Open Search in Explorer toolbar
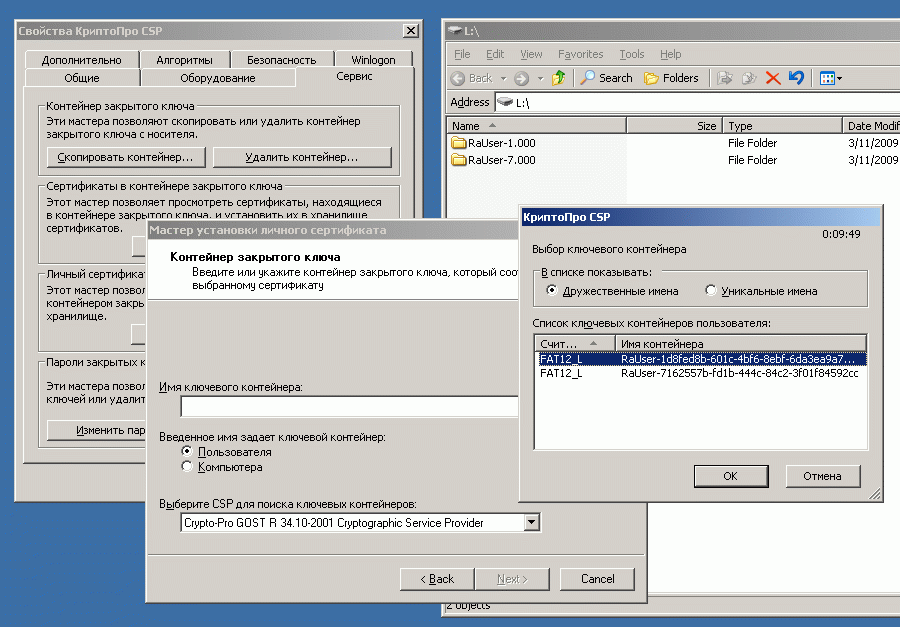Viewport: 900px width, 627px height. tap(606, 78)
